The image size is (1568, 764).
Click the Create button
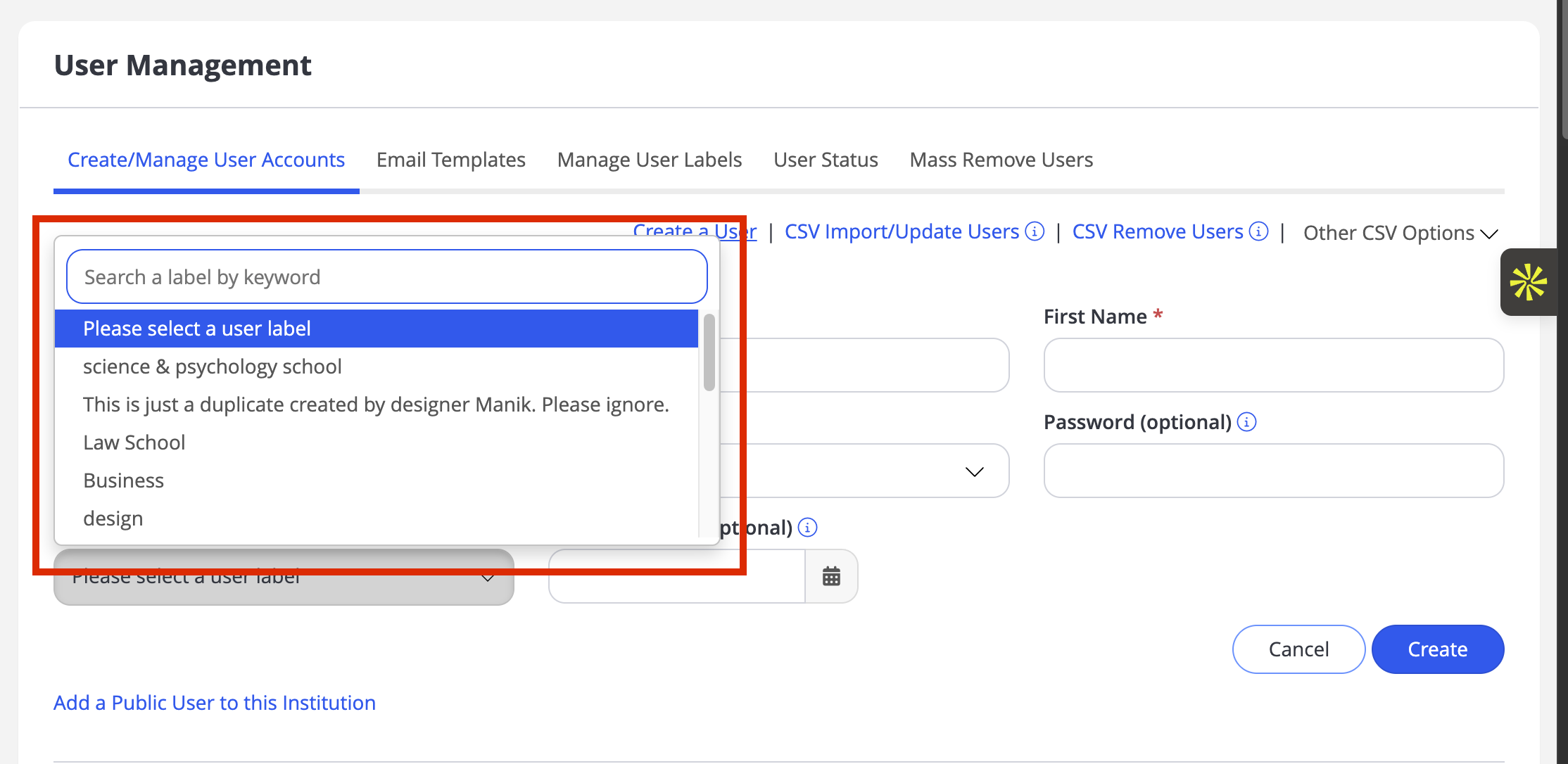[x=1438, y=649]
